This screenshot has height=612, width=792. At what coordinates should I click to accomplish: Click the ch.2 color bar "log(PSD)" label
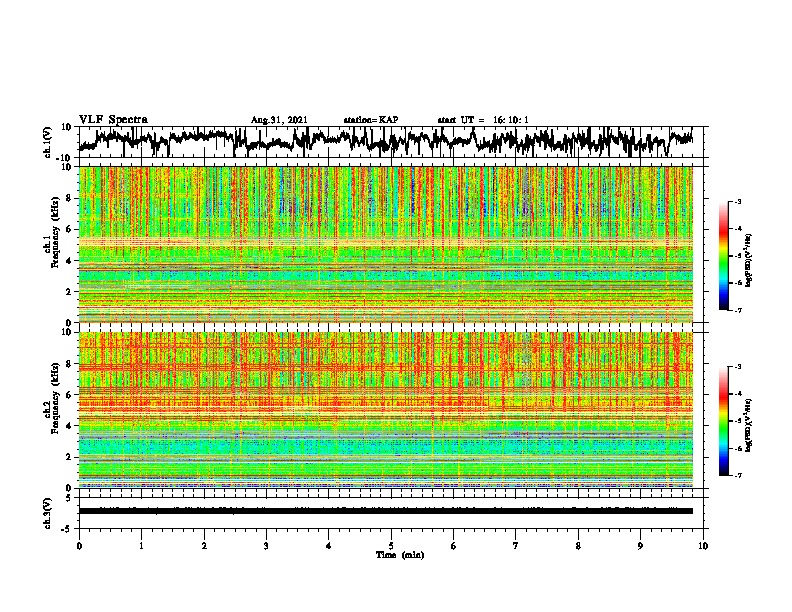(749, 425)
